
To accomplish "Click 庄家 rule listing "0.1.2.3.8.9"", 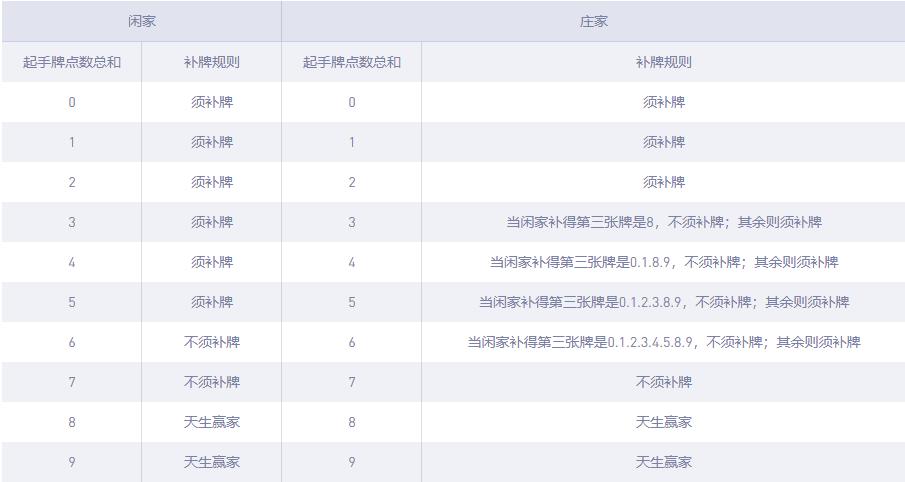I will pyautogui.click(x=663, y=302).
